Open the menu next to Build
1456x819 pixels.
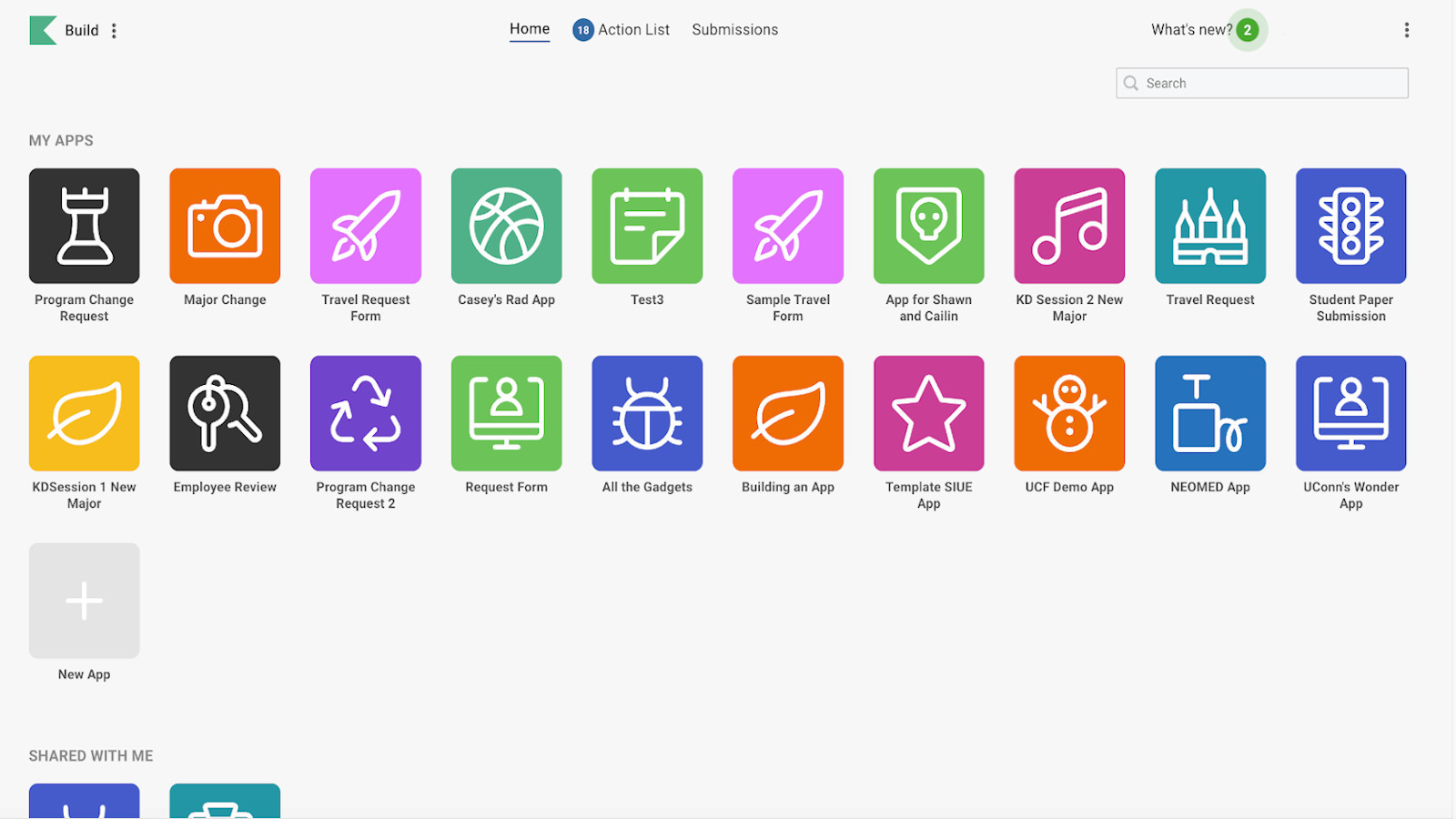(114, 30)
